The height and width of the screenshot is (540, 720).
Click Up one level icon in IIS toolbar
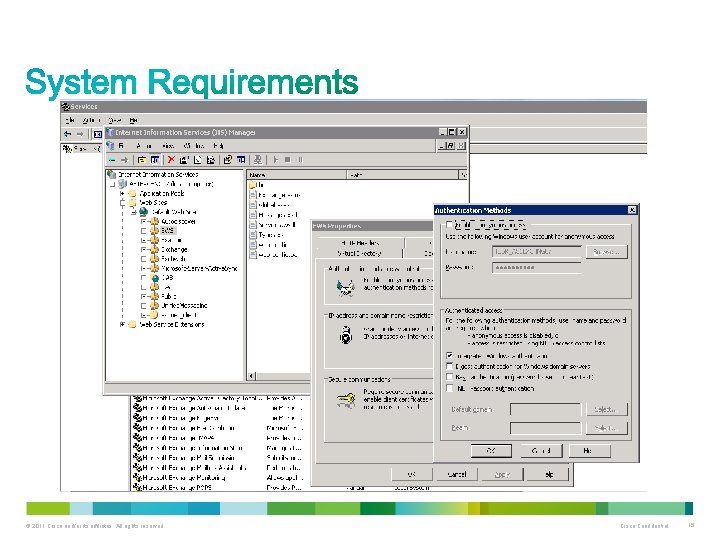tap(142, 160)
